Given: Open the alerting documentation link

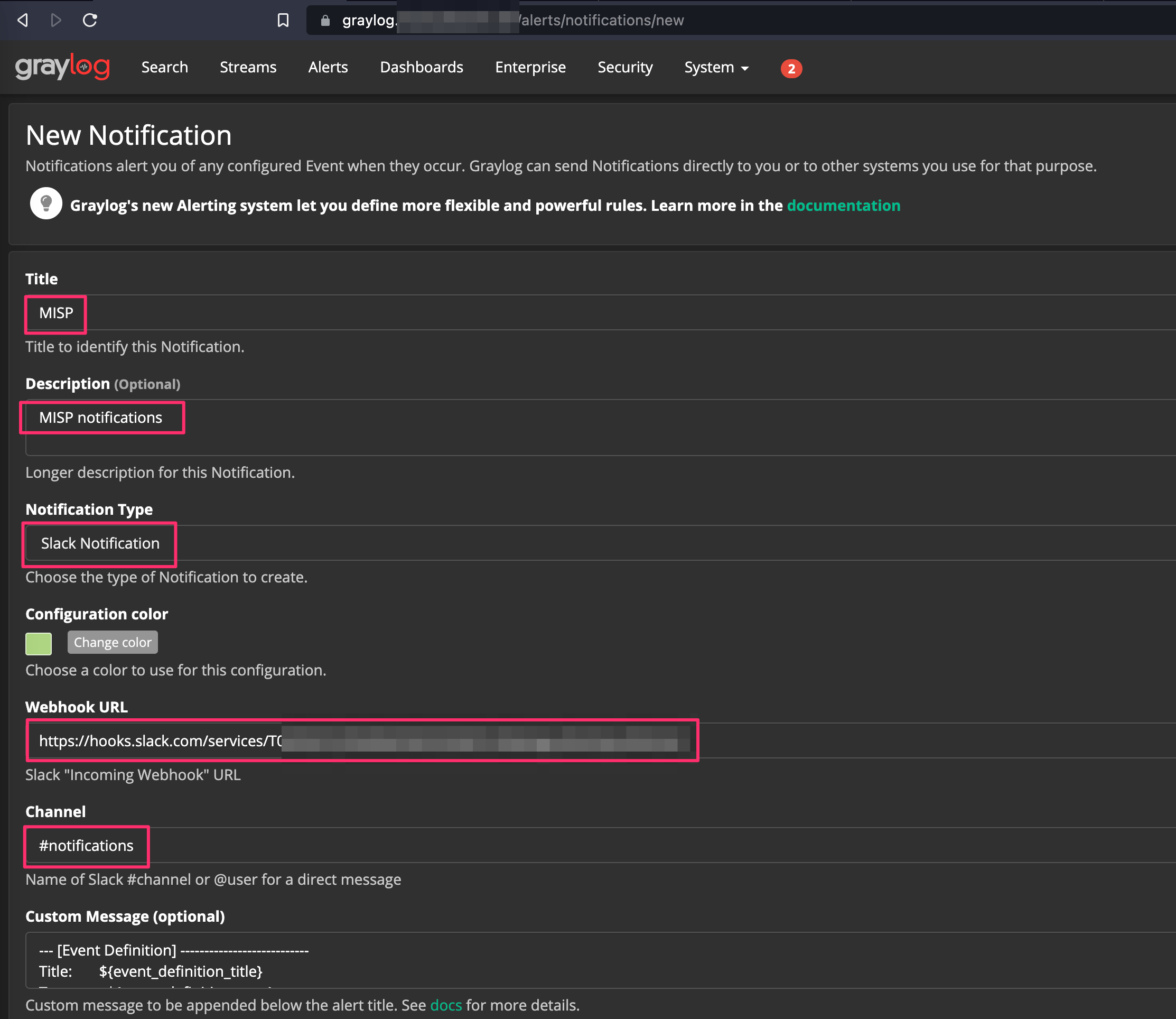Looking at the screenshot, I should pos(844,206).
